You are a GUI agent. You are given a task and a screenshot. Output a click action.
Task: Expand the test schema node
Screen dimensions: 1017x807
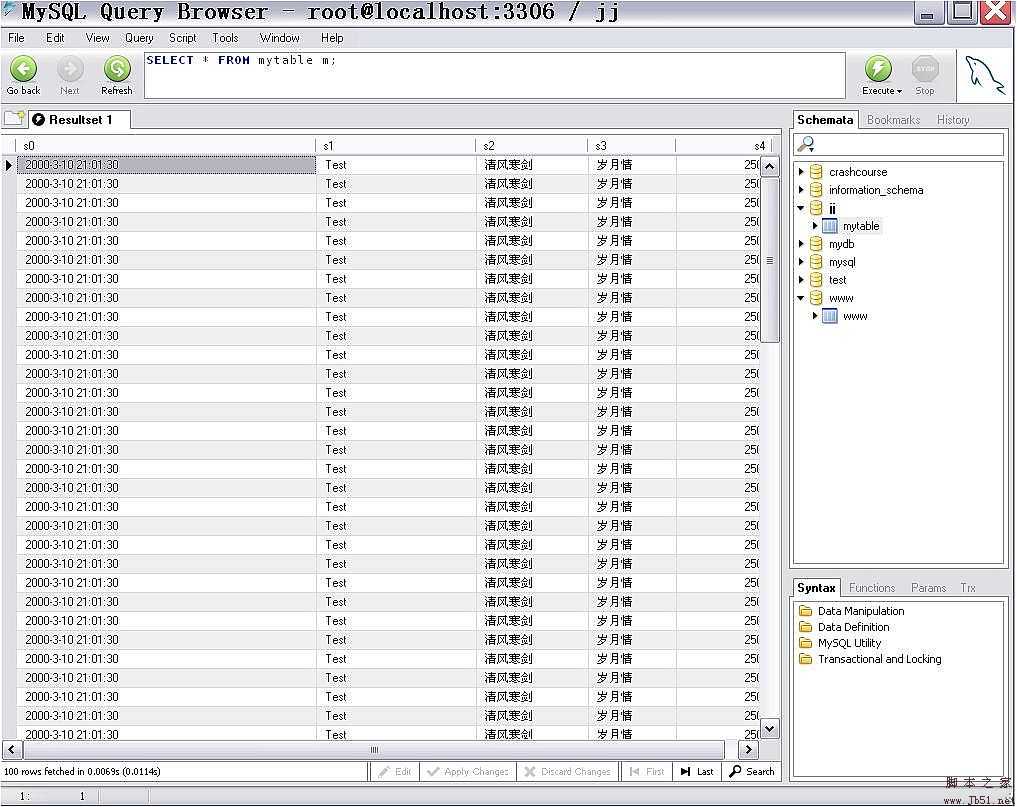pos(801,280)
